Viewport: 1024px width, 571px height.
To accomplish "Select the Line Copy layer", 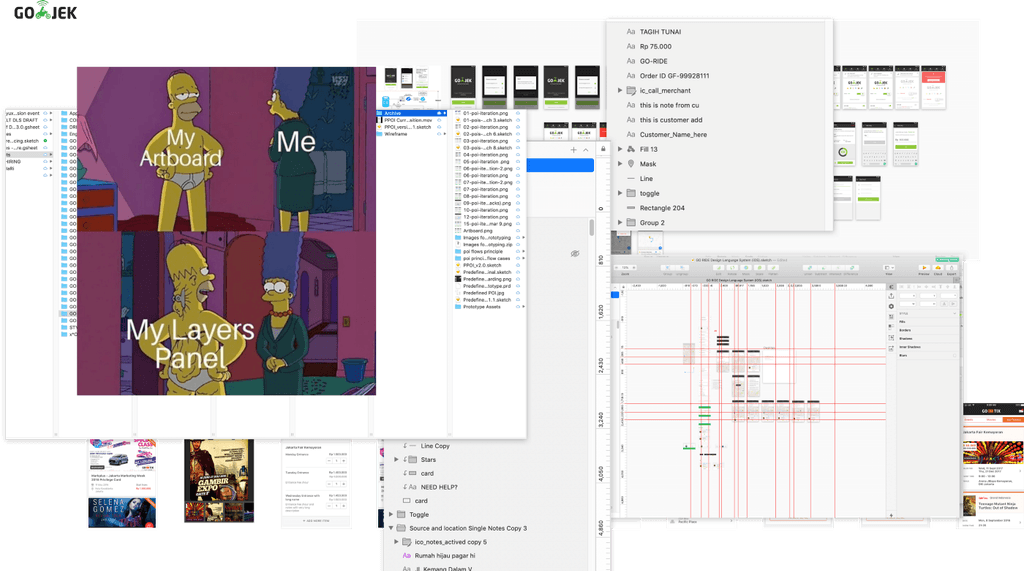I will click(x=435, y=446).
